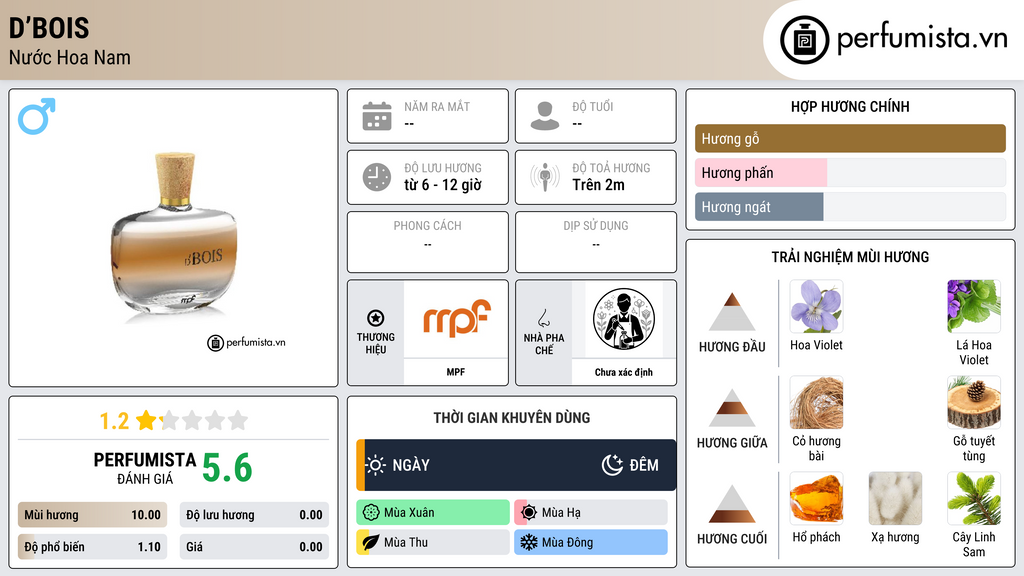Screen dimensions: 1024x576
Task: Click the 'Trên 2m' value
Action: coord(598,185)
